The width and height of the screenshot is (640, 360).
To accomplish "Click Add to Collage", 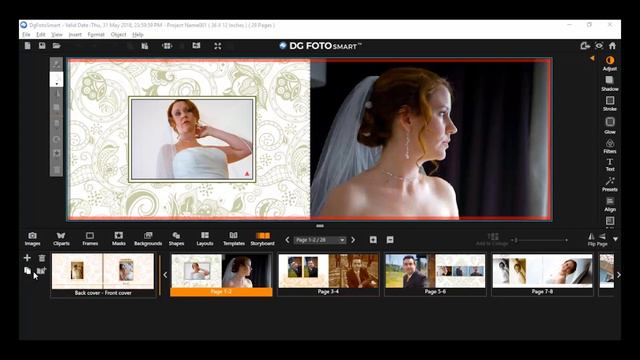I will (x=492, y=240).
